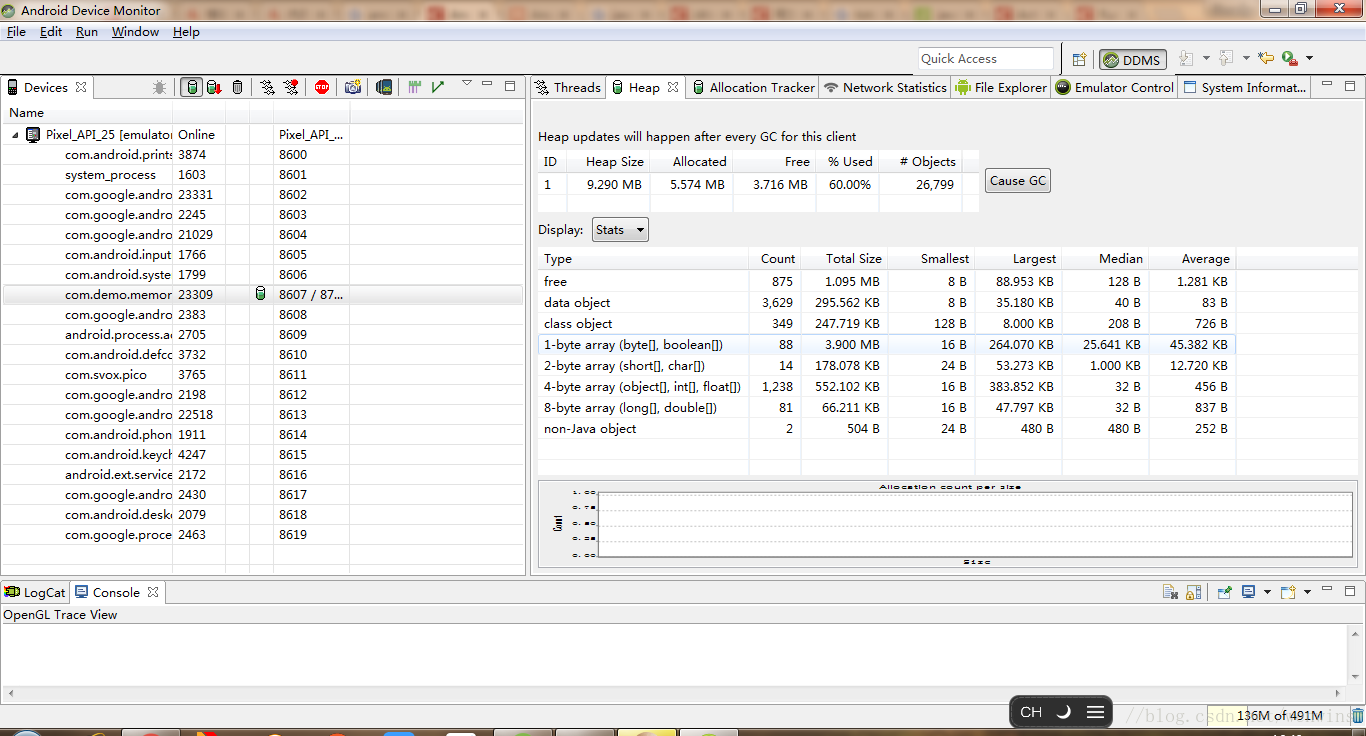
Task: Click the red Stop Process icon
Action: coord(322,87)
